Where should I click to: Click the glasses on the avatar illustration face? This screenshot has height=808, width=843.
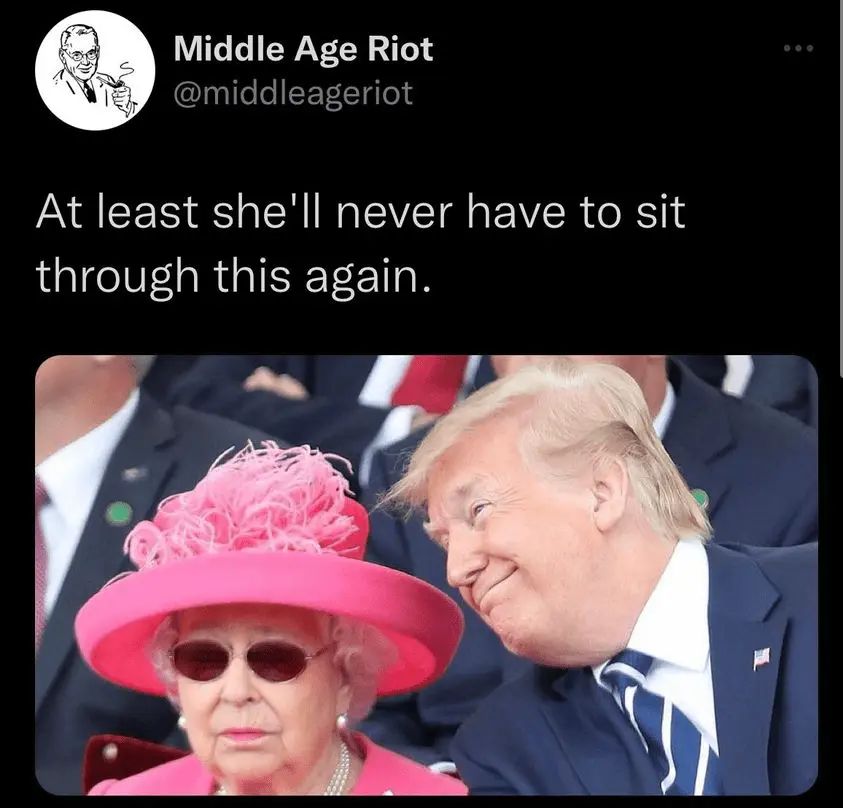[x=82, y=54]
